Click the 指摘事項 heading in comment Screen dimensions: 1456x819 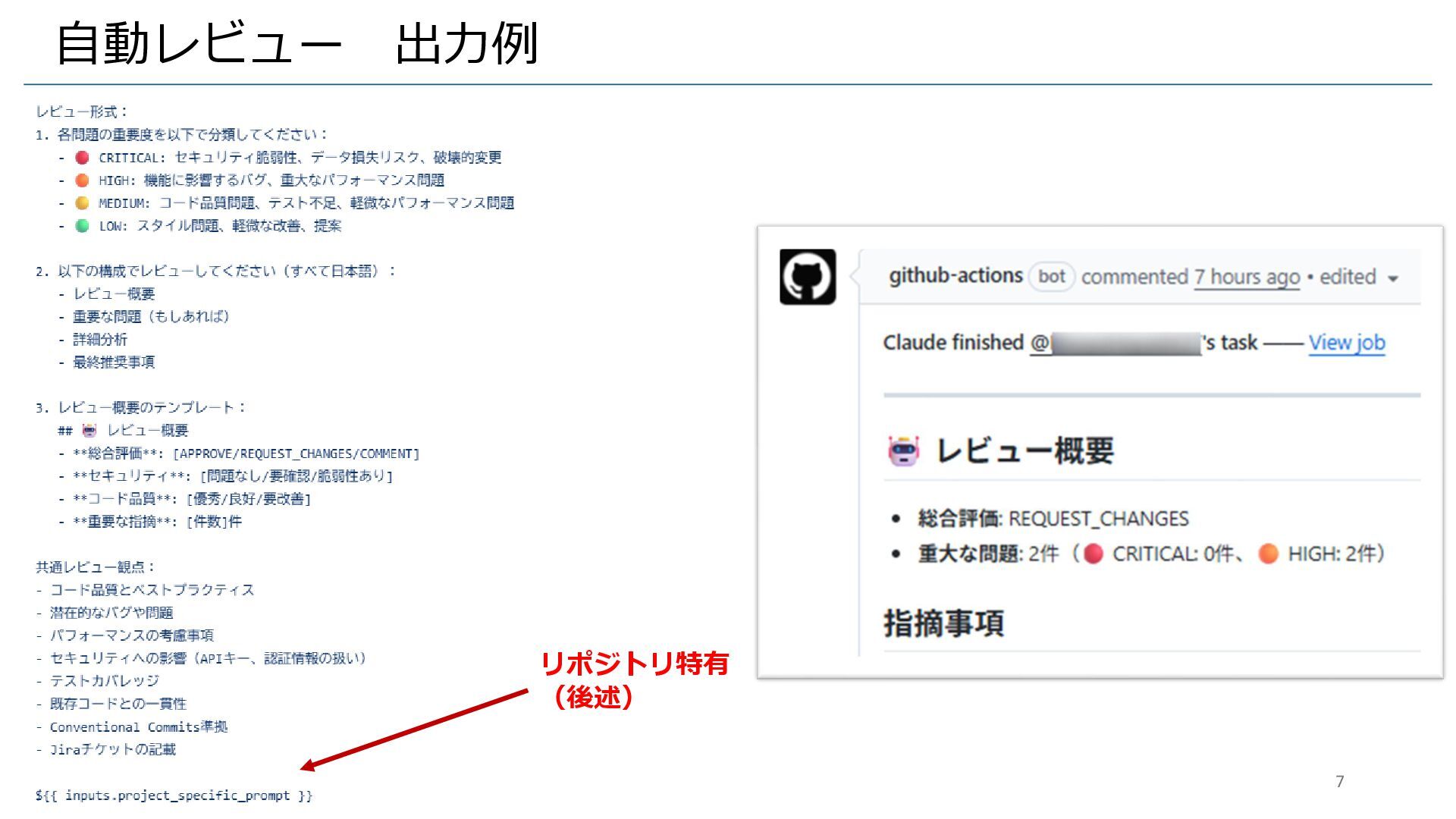click(x=943, y=623)
